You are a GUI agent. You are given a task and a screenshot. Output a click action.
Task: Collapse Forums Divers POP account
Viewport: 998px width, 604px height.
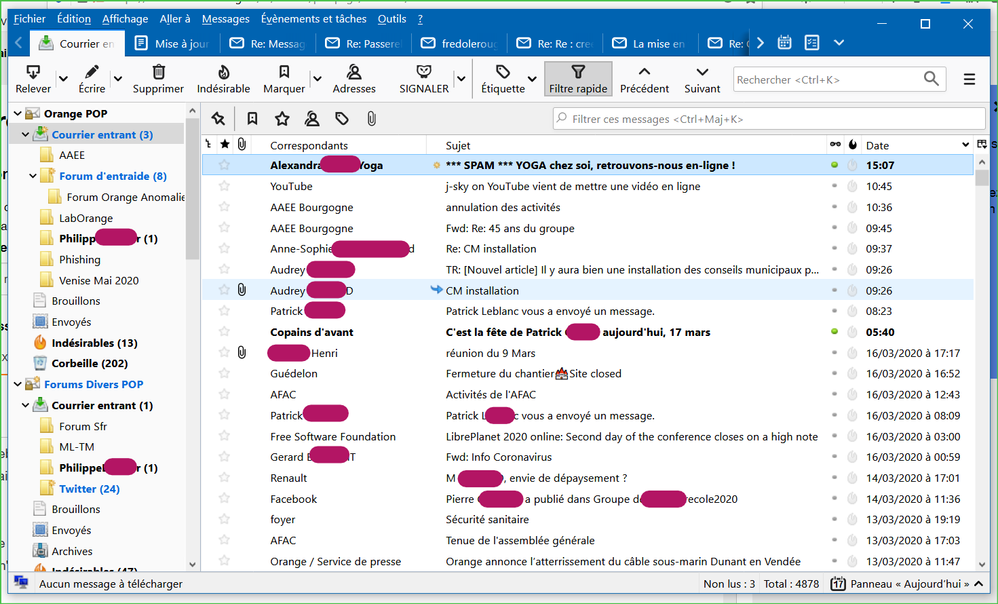click(x=18, y=384)
